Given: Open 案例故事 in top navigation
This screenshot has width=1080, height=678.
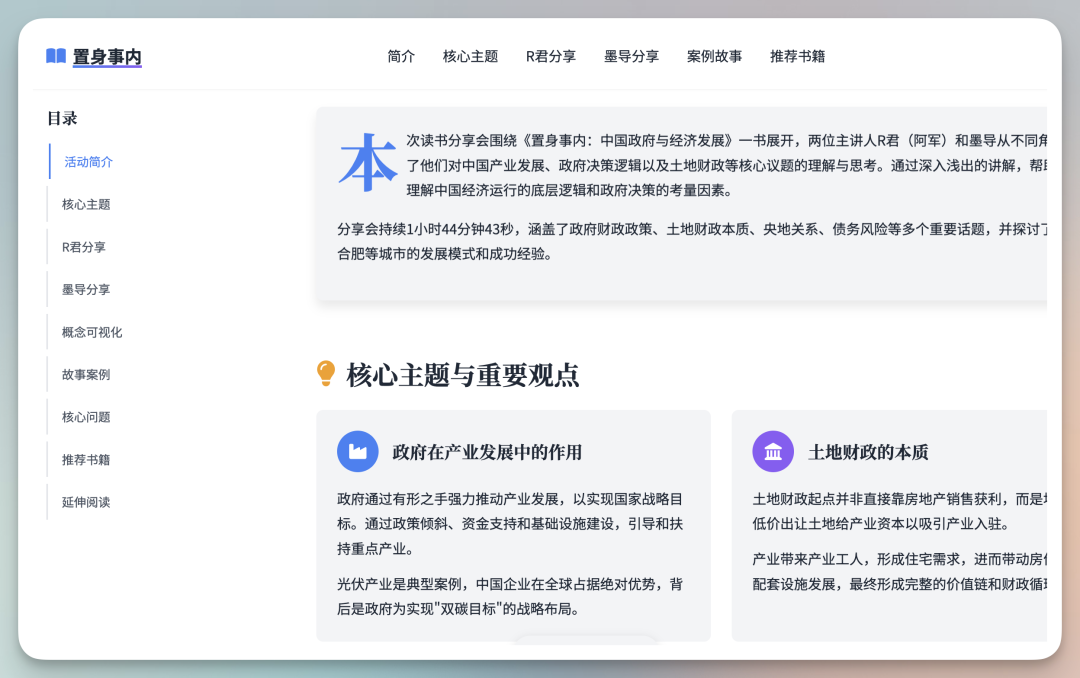Looking at the screenshot, I should pos(714,56).
